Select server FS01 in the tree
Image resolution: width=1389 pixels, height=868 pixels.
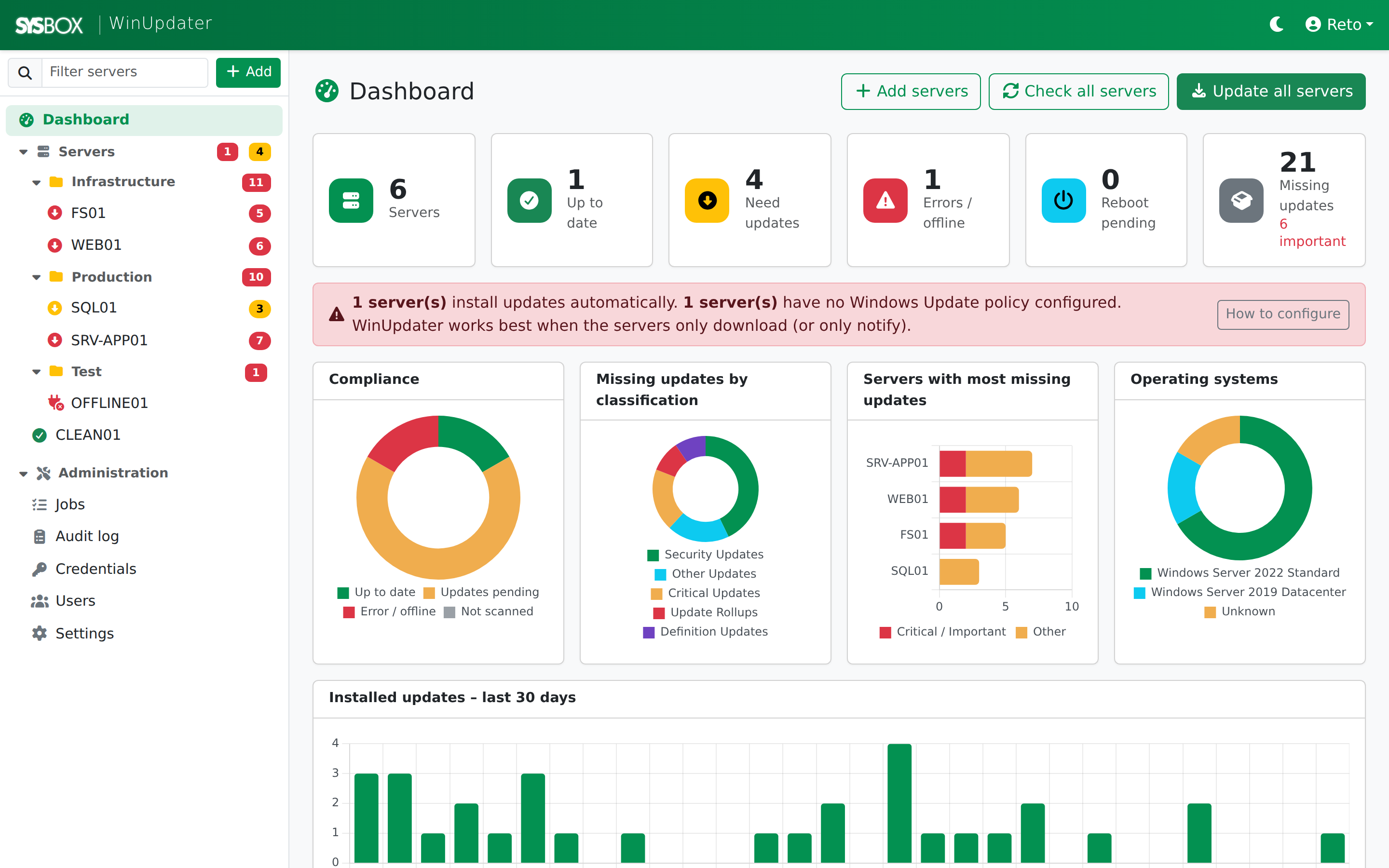click(88, 213)
